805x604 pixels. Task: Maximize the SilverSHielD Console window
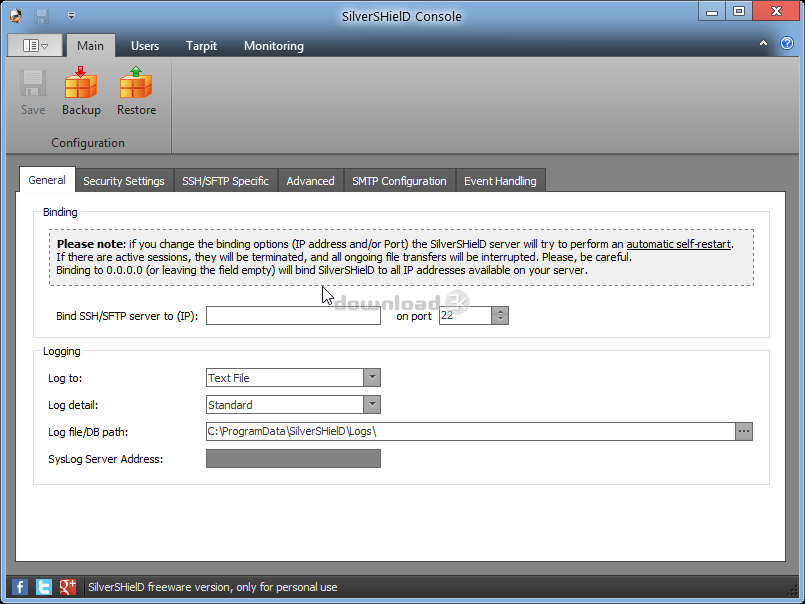(738, 11)
